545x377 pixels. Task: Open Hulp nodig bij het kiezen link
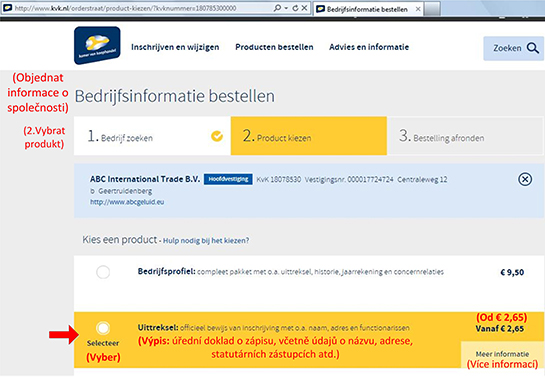pos(206,240)
